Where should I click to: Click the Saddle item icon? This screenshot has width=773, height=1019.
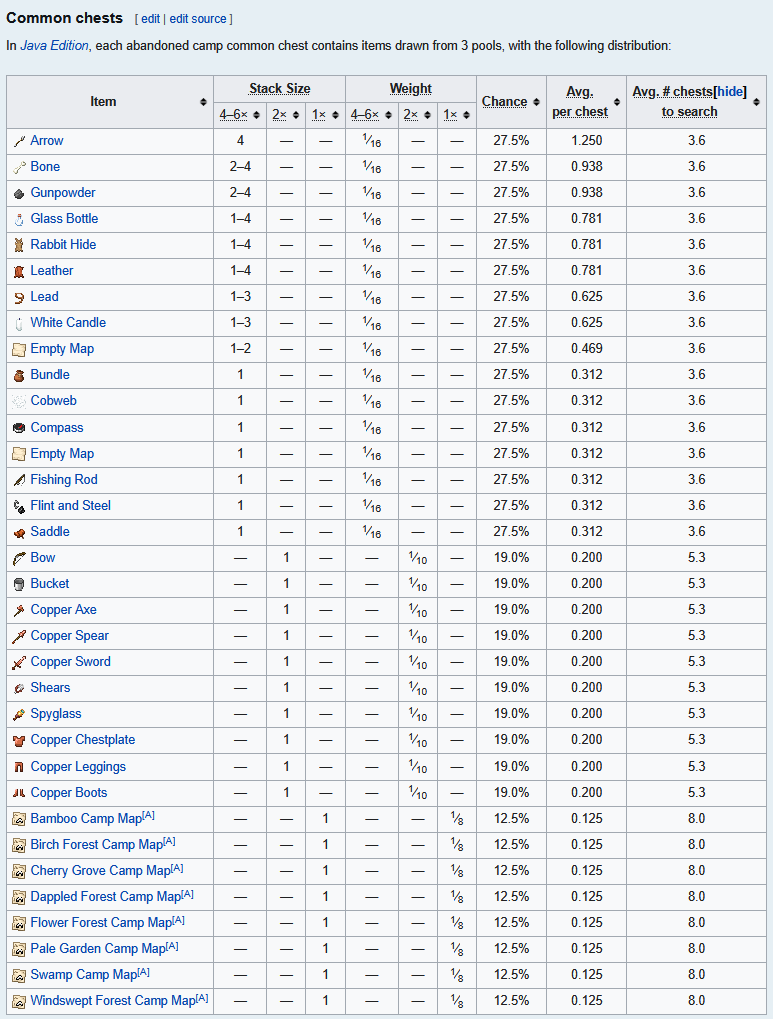[x=20, y=532]
